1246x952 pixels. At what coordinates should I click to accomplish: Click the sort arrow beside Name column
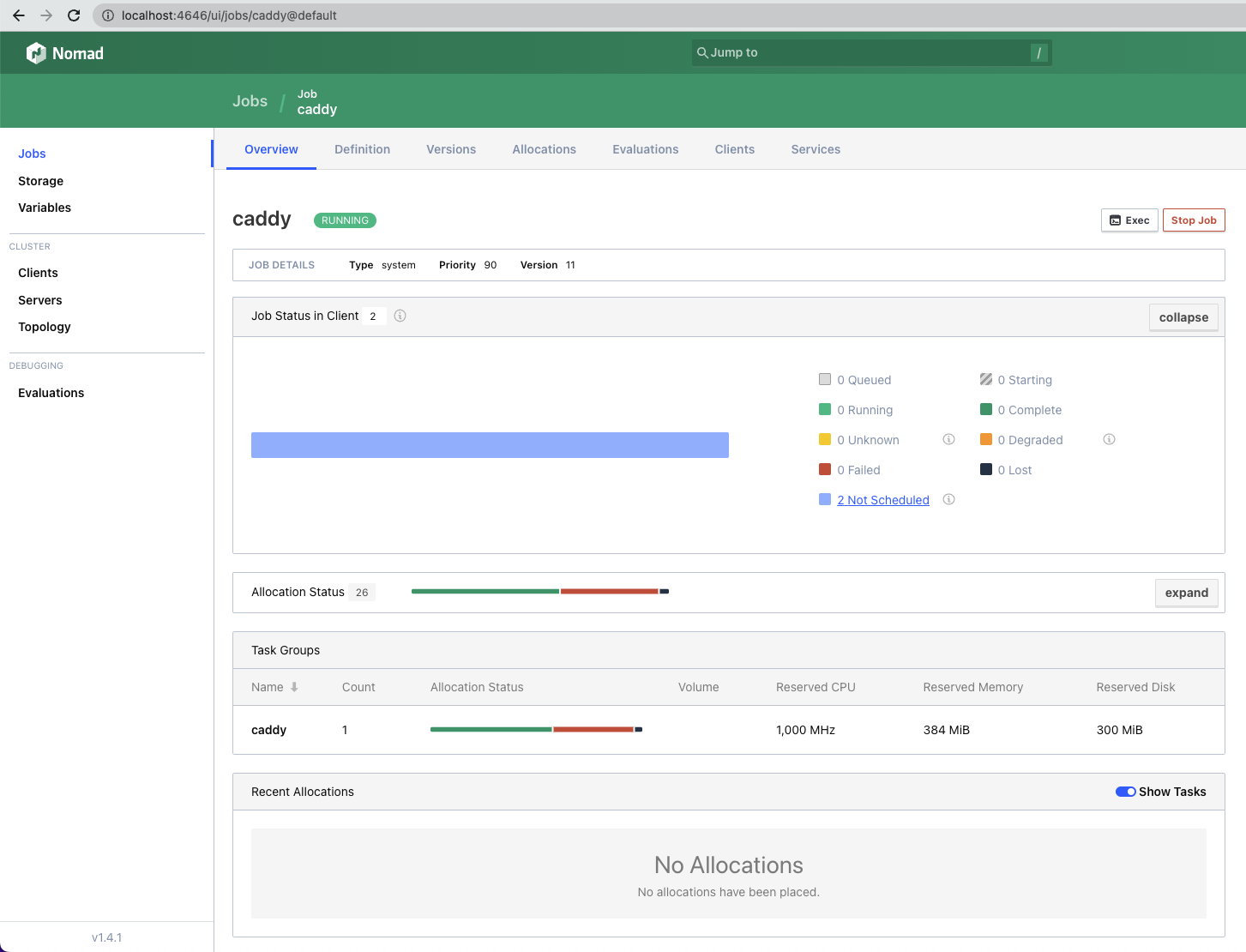pyautogui.click(x=294, y=687)
